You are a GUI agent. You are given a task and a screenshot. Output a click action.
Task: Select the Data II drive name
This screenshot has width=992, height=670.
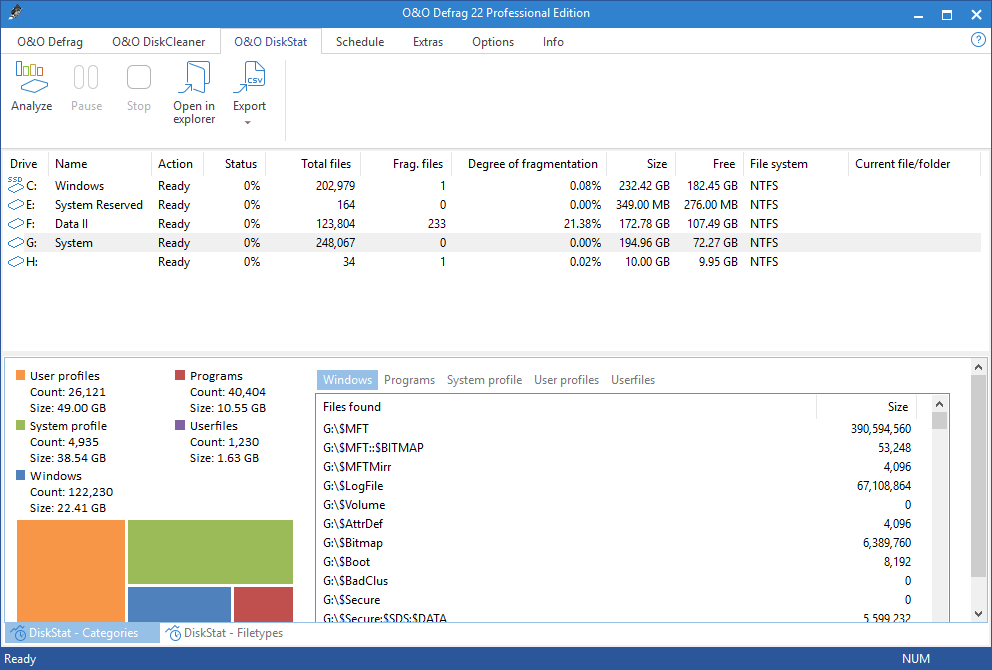pos(71,224)
